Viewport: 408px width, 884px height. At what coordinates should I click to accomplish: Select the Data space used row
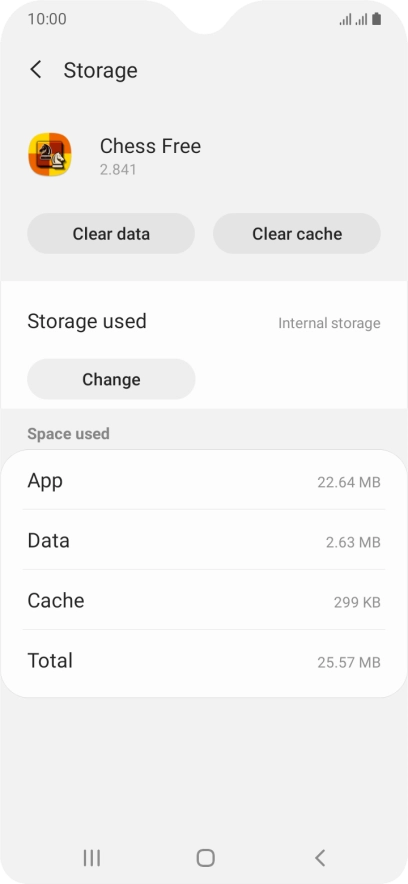(204, 541)
